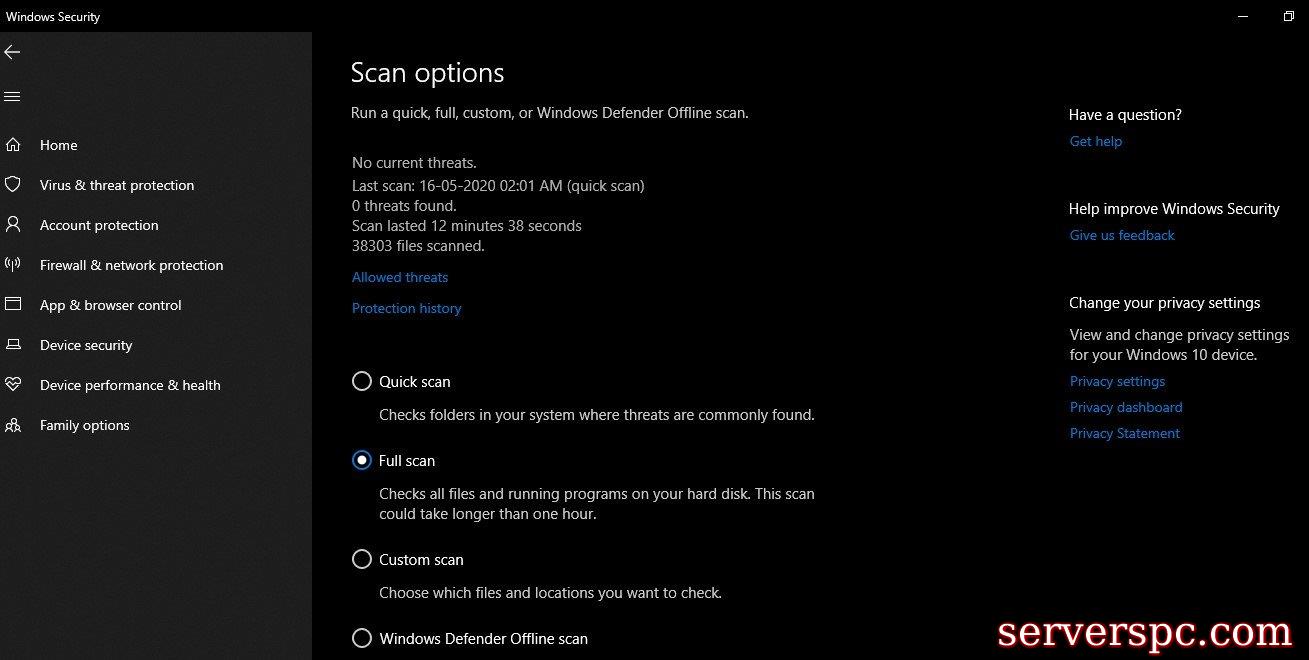Restore the window using title bar button
Image resolution: width=1309 pixels, height=660 pixels.
click(x=1288, y=16)
